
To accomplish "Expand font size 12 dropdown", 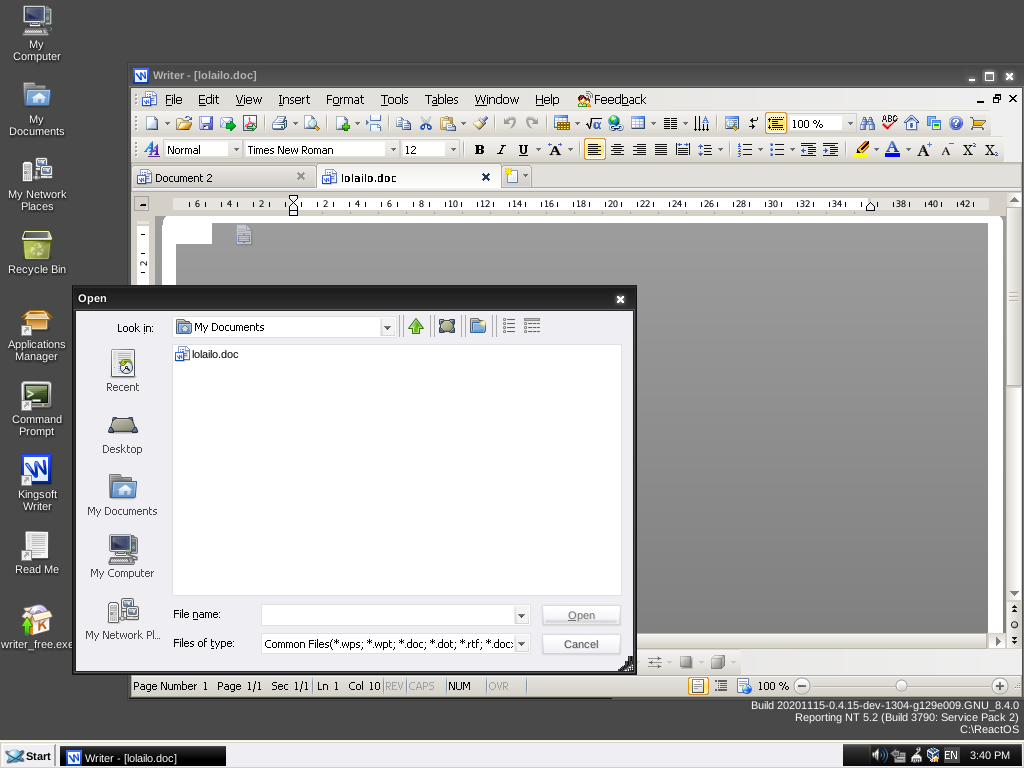I will 453,150.
